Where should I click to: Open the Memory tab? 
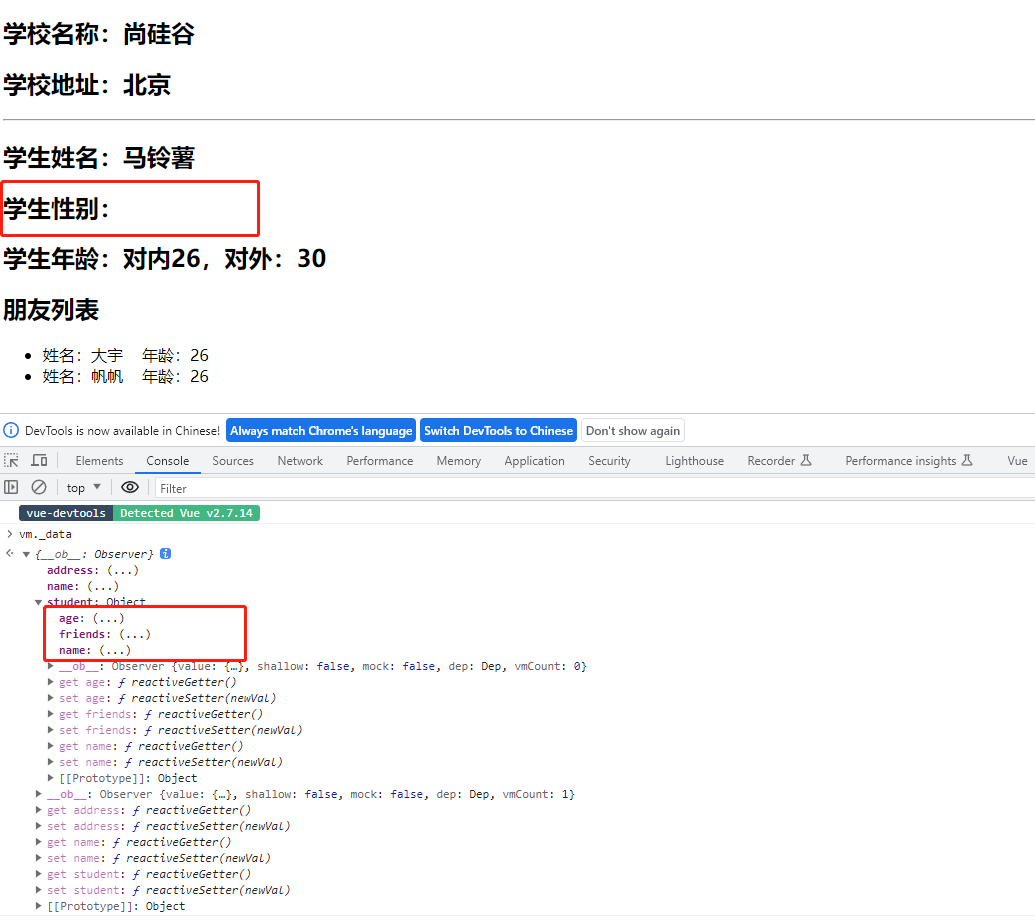click(459, 461)
